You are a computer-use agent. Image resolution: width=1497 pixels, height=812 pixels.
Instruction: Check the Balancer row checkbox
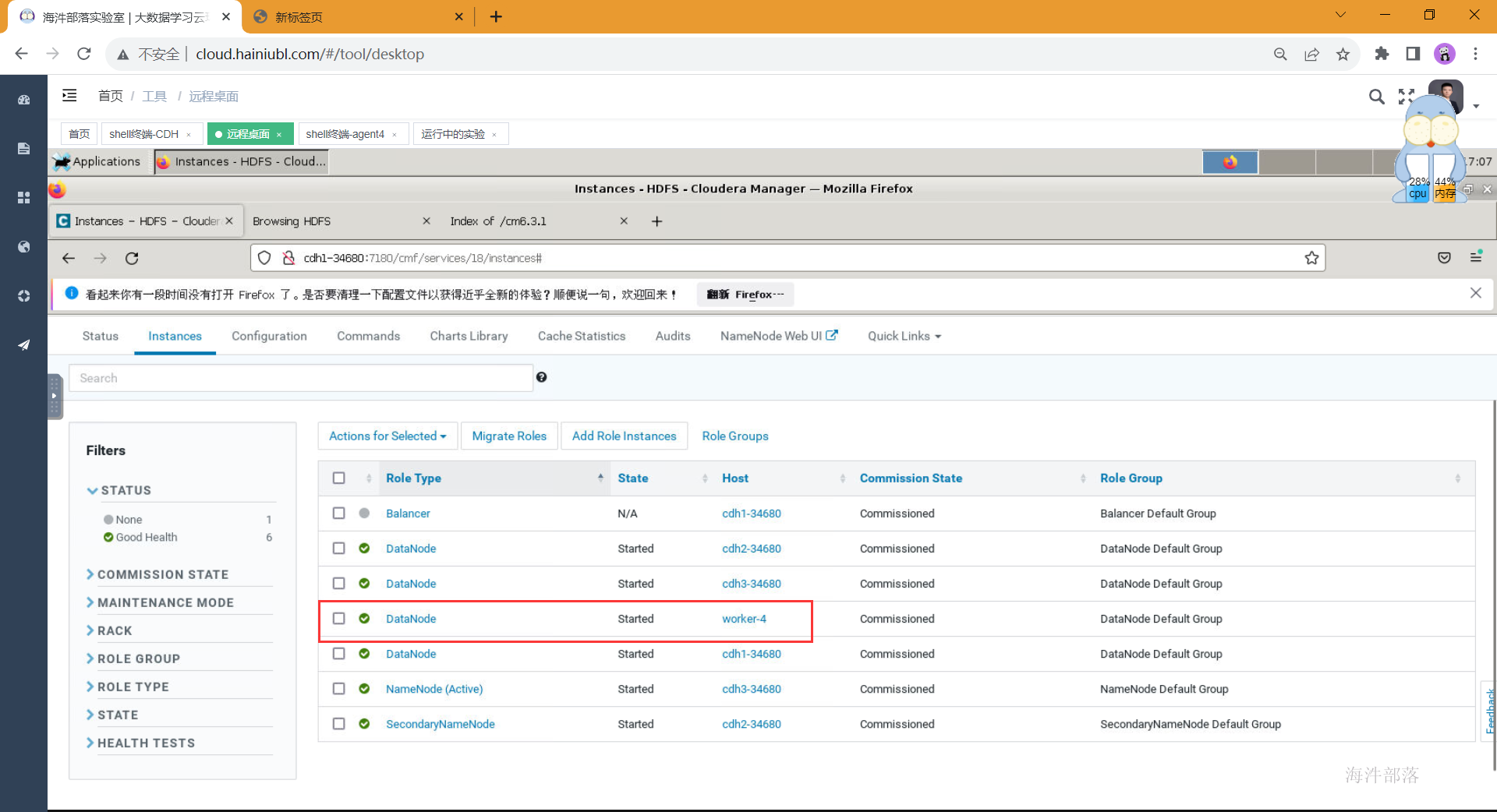coord(338,513)
